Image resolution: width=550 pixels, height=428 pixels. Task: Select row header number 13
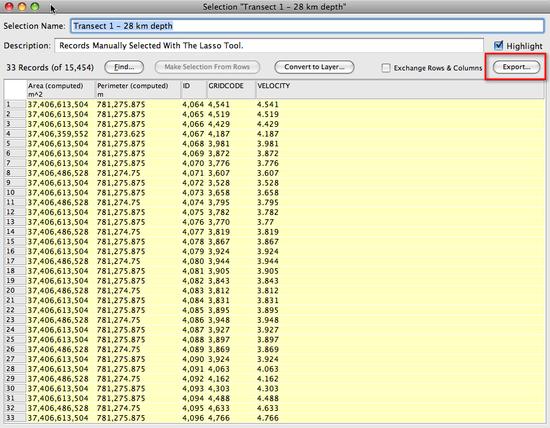click(15, 222)
